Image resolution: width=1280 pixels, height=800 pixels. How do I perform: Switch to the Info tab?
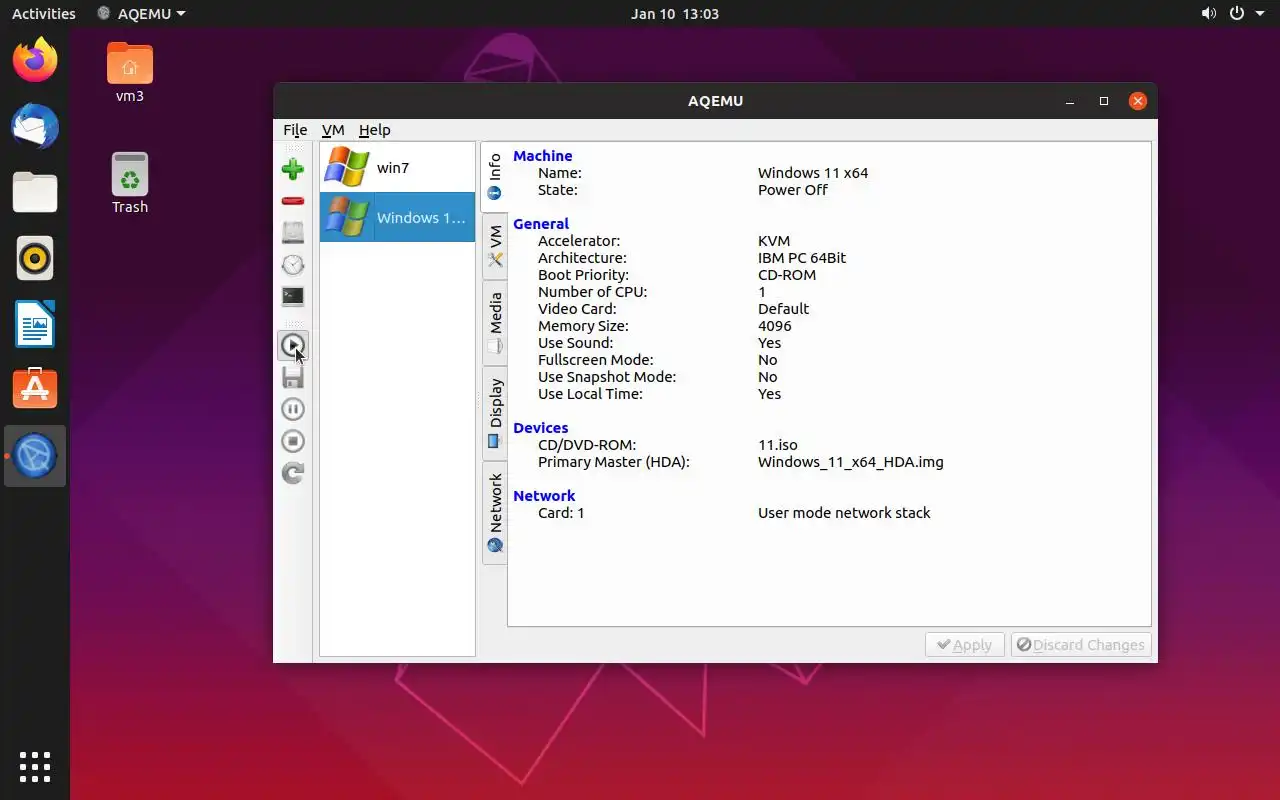(495, 177)
